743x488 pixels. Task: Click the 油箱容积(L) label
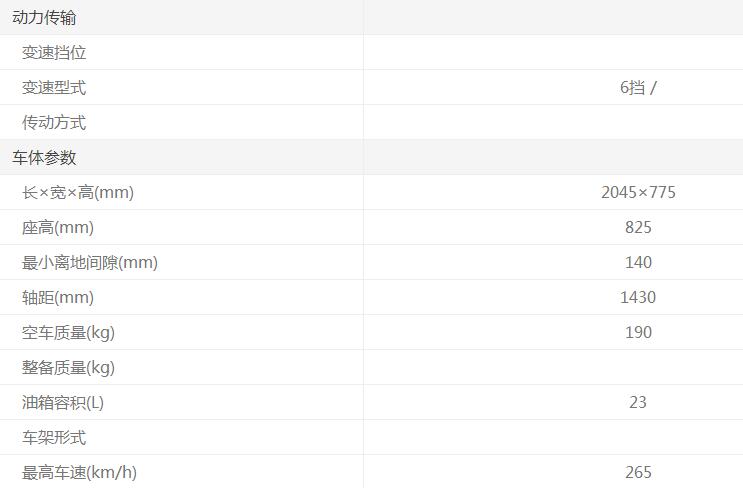coord(63,402)
